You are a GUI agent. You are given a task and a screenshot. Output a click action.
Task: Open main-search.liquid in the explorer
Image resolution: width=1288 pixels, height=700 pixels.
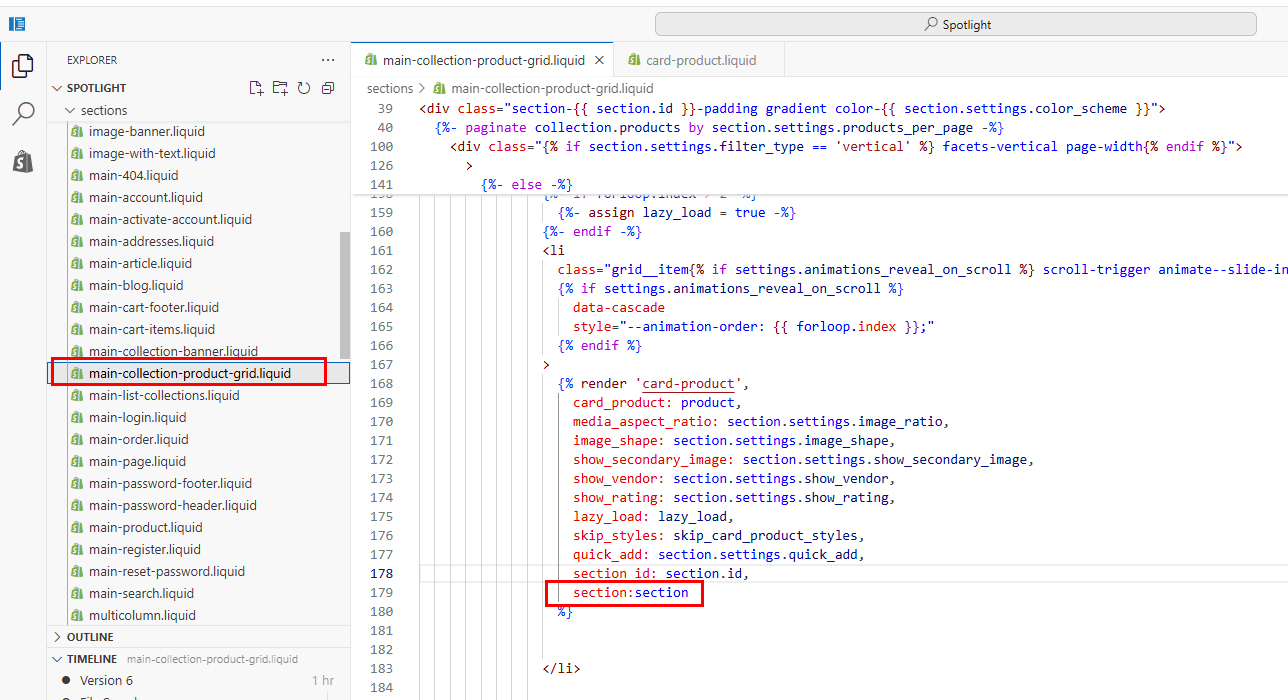(x=141, y=593)
